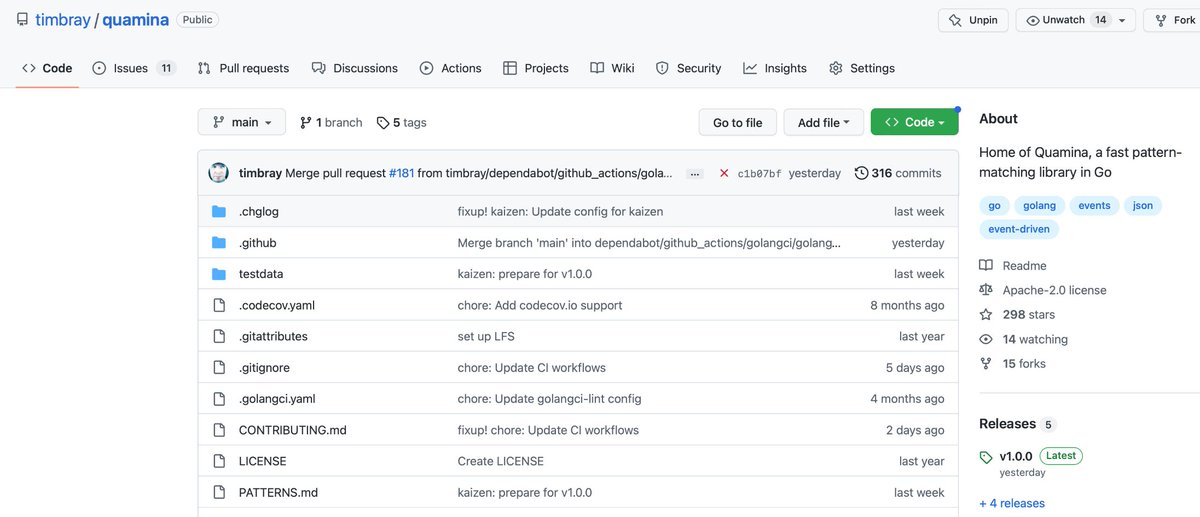Image resolution: width=1200 pixels, height=517 pixels.
Task: Click the tag icon next to 5 tags
Action: [383, 122]
